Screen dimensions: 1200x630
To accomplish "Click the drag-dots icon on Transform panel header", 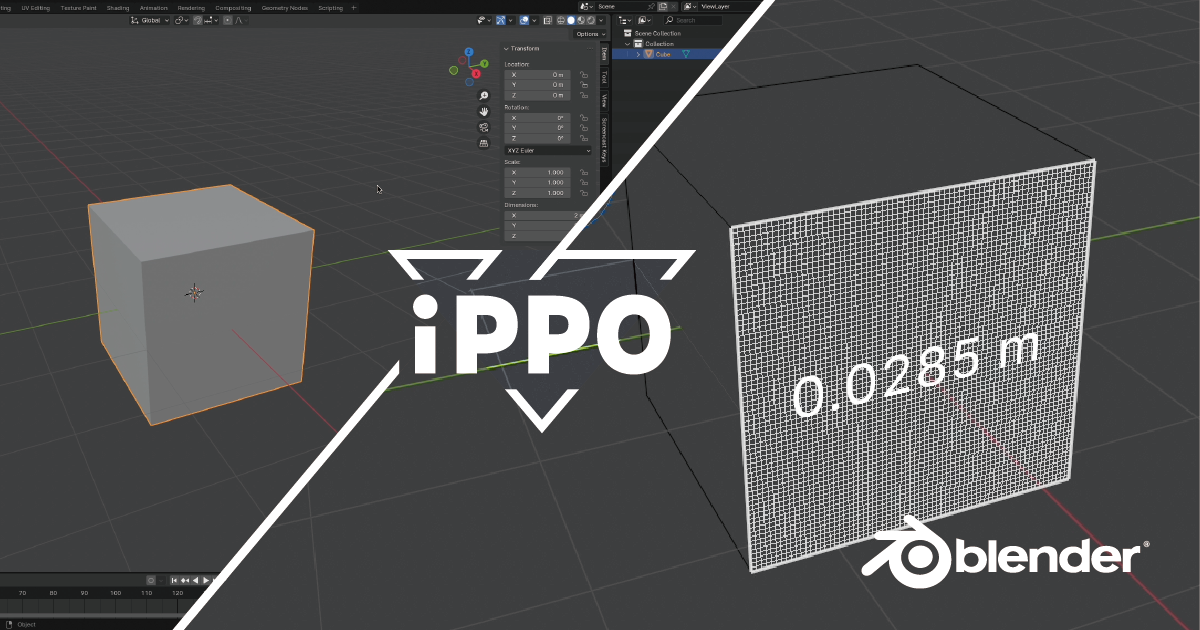I will pyautogui.click(x=589, y=48).
